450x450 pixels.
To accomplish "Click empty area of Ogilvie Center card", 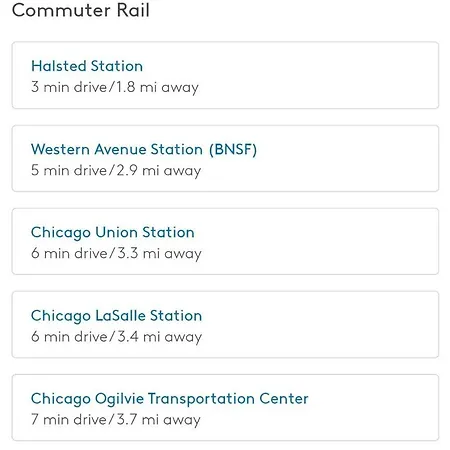I will (x=373, y=408).
